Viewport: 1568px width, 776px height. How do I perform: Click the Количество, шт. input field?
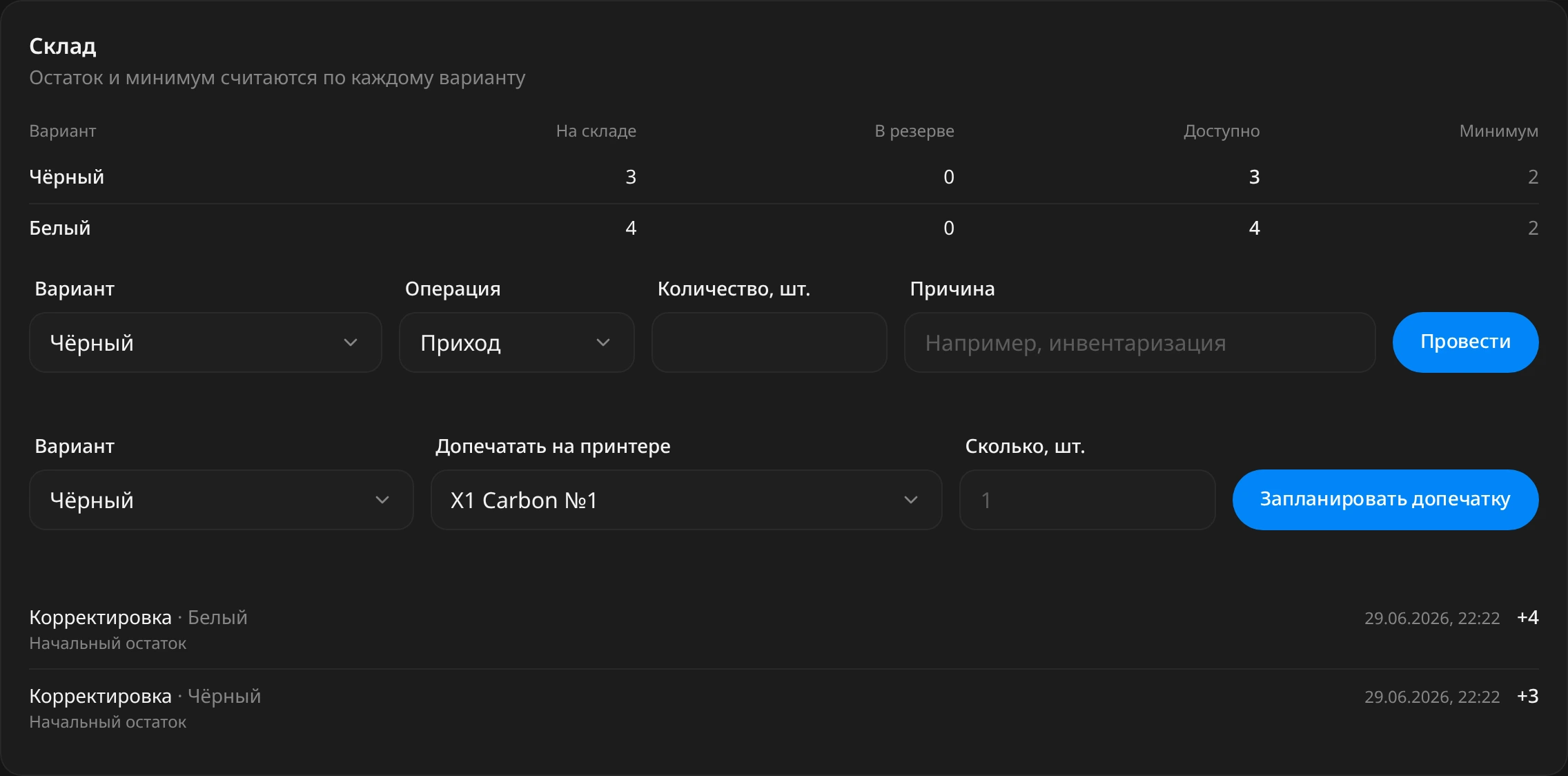tap(769, 342)
